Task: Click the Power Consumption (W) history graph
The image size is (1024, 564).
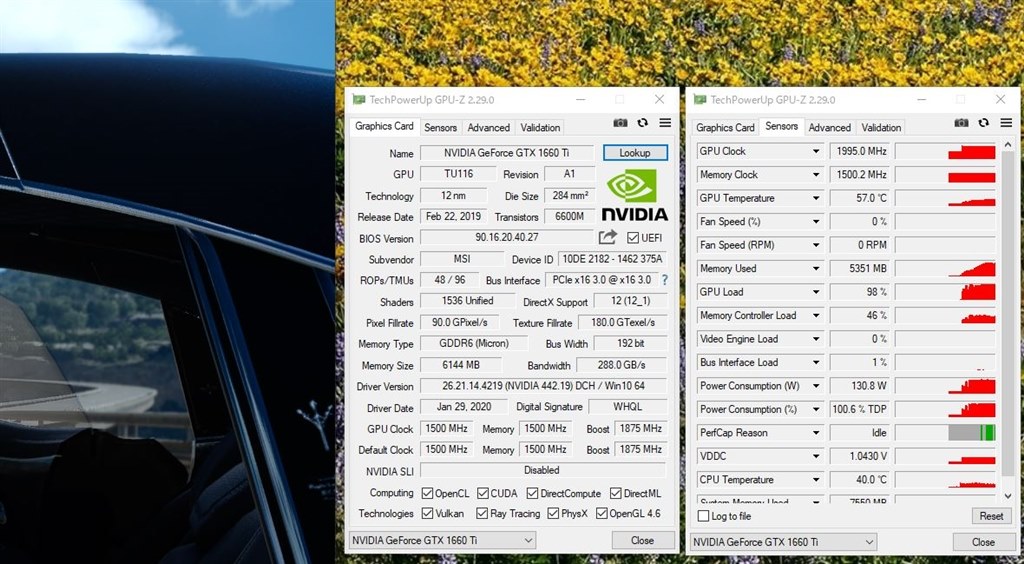Action: pos(945,386)
